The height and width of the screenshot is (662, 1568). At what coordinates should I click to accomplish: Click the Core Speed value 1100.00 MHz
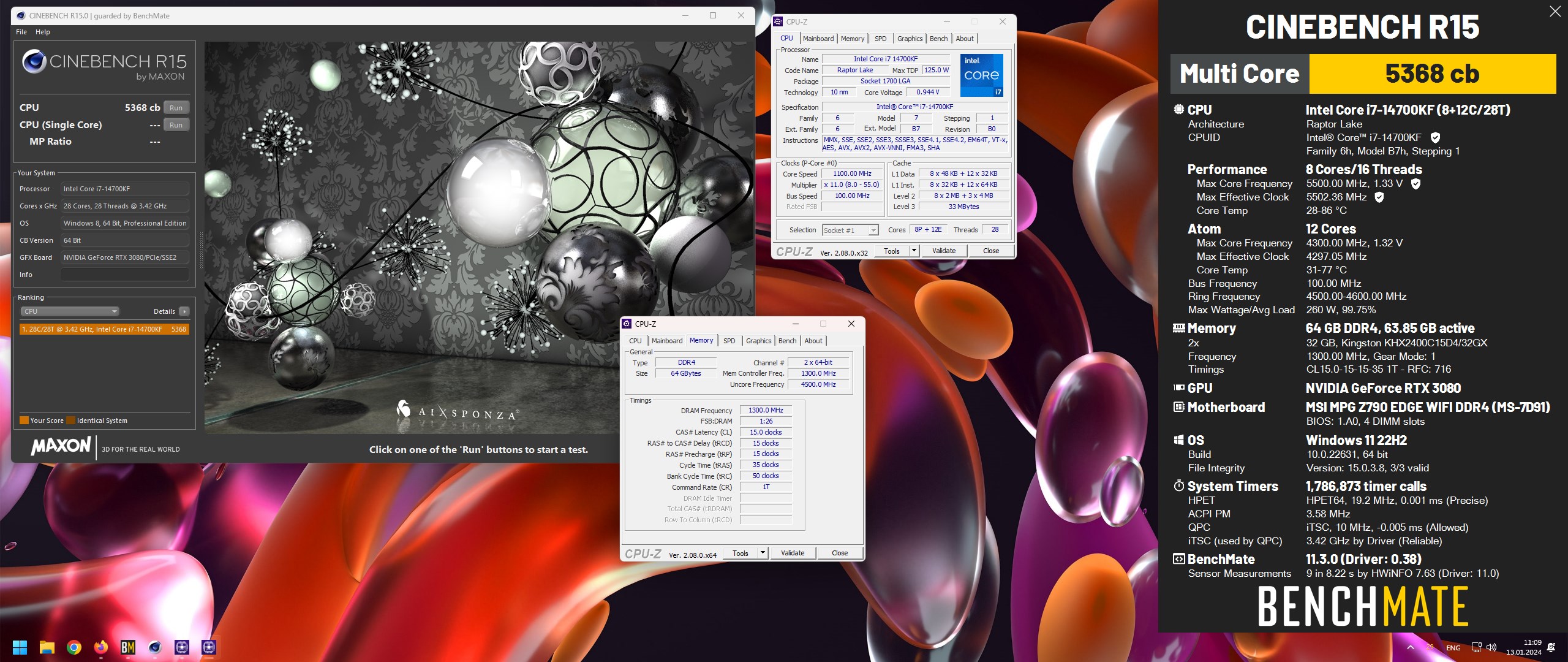click(x=852, y=174)
